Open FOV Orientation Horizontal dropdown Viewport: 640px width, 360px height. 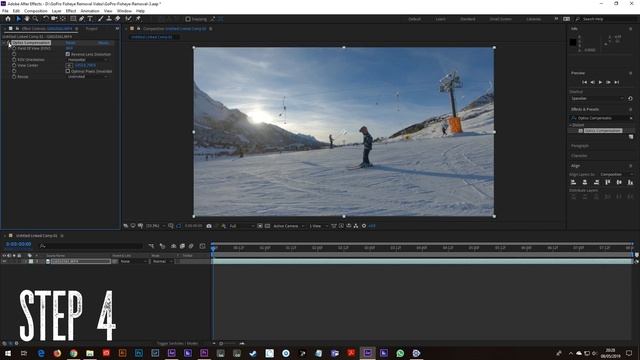(87, 60)
